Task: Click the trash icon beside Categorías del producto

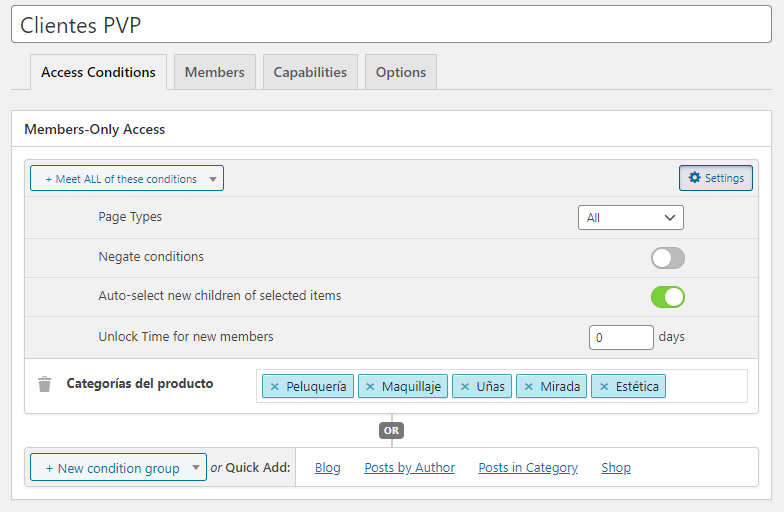Action: [44, 384]
